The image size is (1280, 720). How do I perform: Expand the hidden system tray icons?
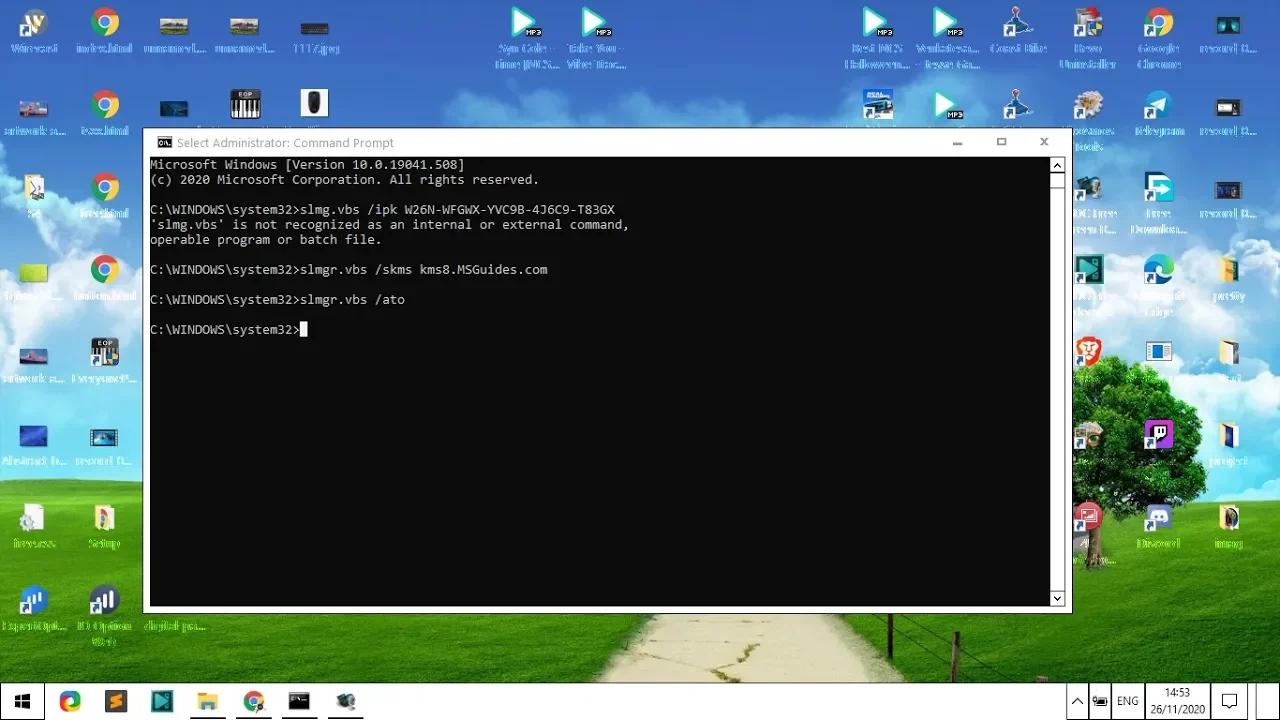[1078, 701]
